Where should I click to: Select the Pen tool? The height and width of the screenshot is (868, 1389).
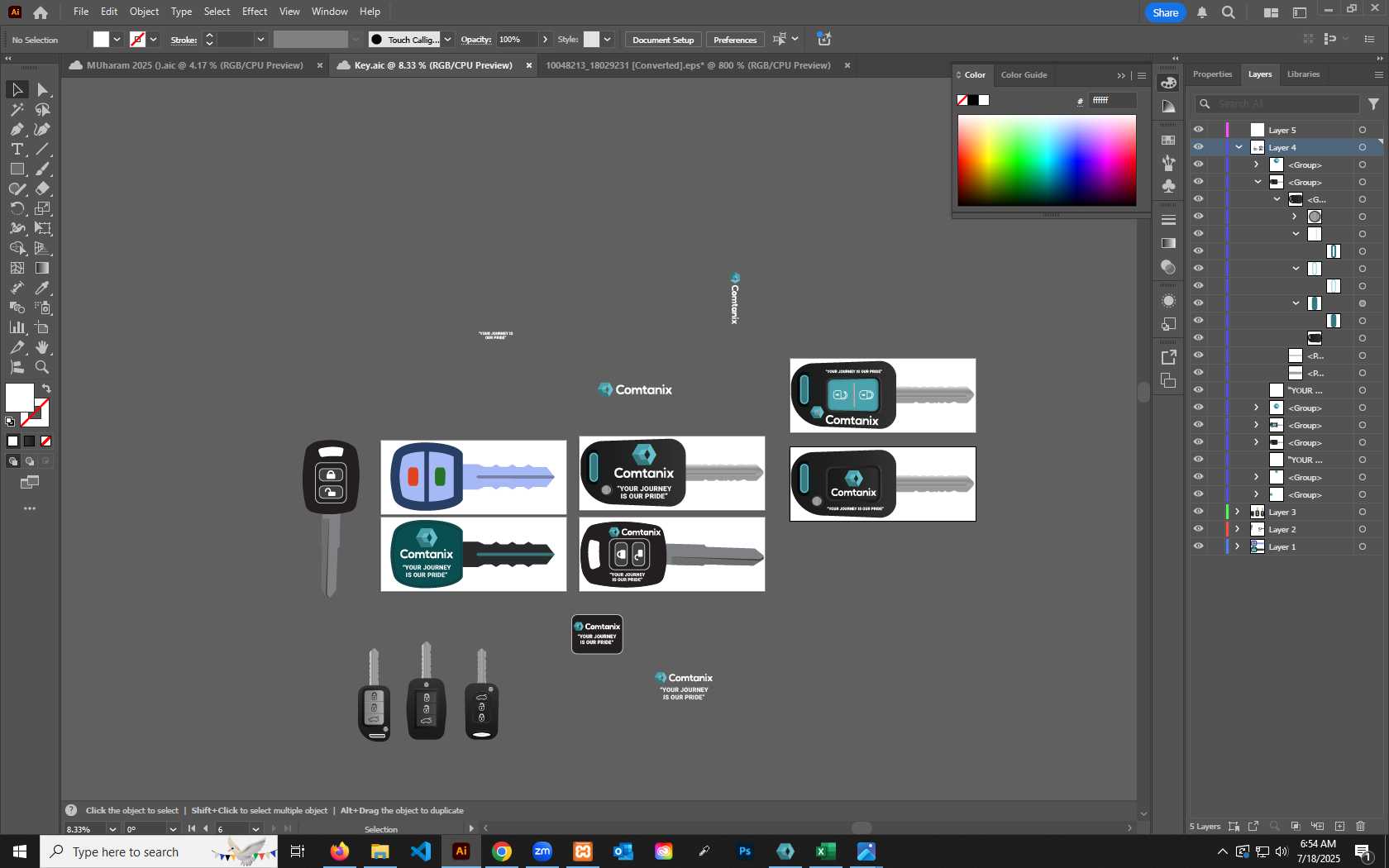pos(17,129)
